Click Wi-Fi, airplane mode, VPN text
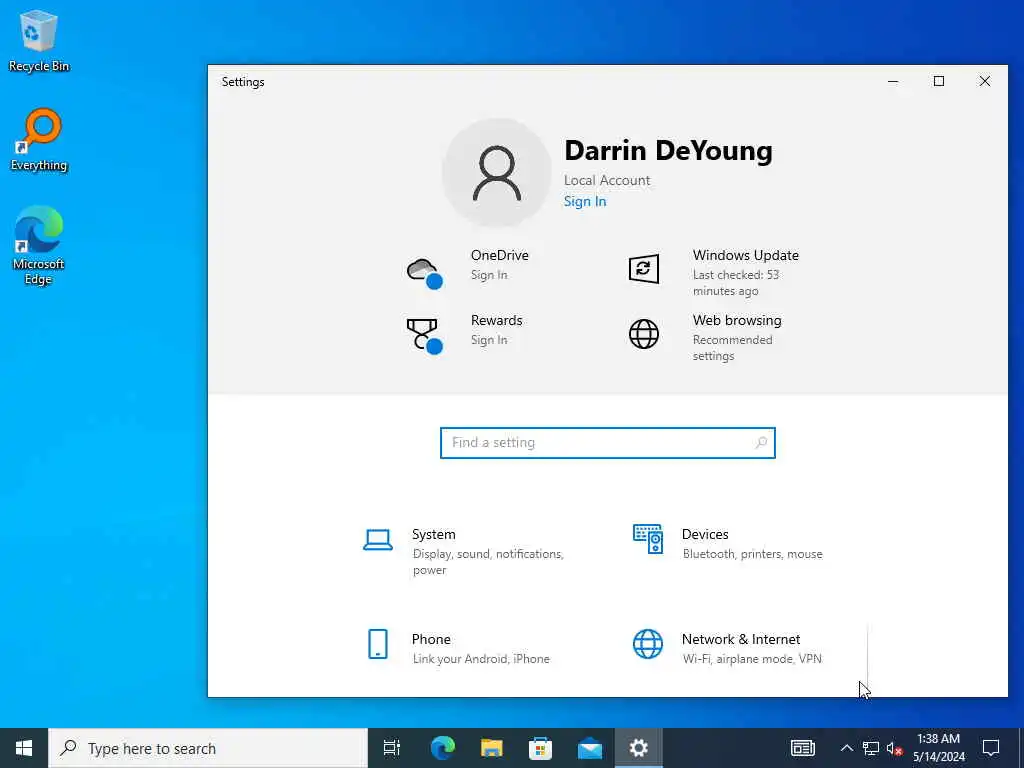The image size is (1024, 768). [752, 659]
